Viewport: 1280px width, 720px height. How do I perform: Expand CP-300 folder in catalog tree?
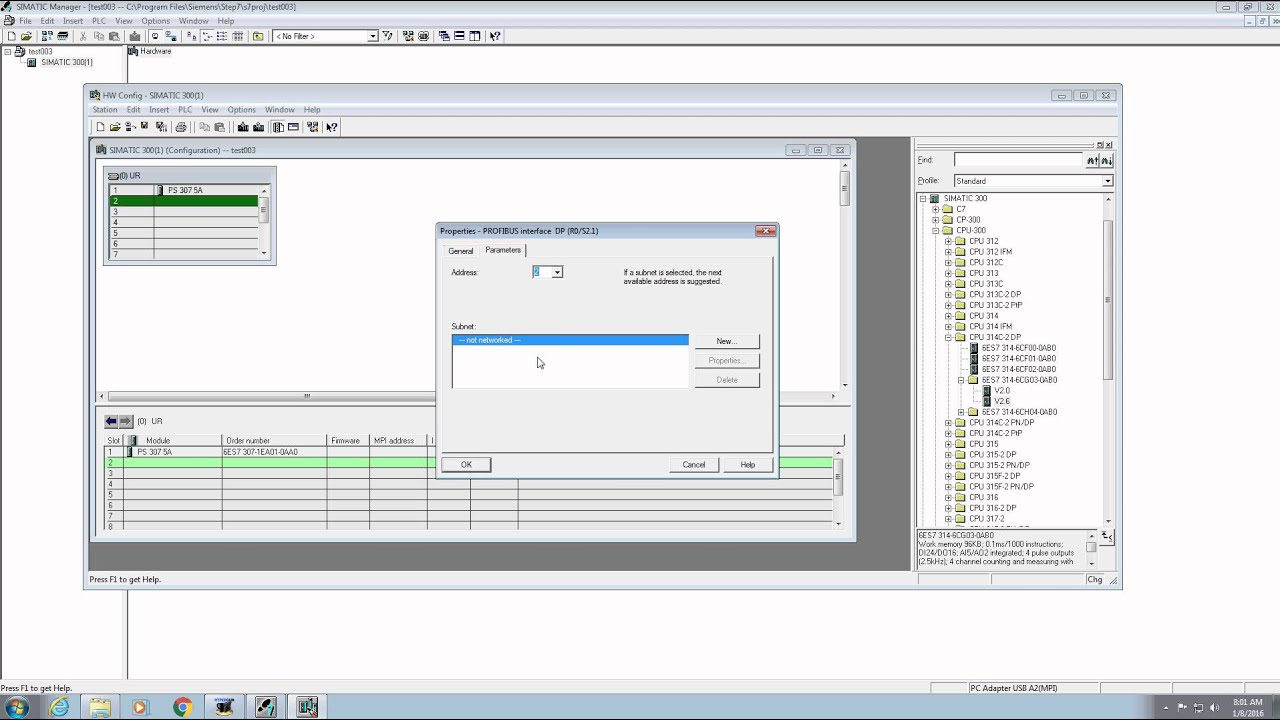935,220
